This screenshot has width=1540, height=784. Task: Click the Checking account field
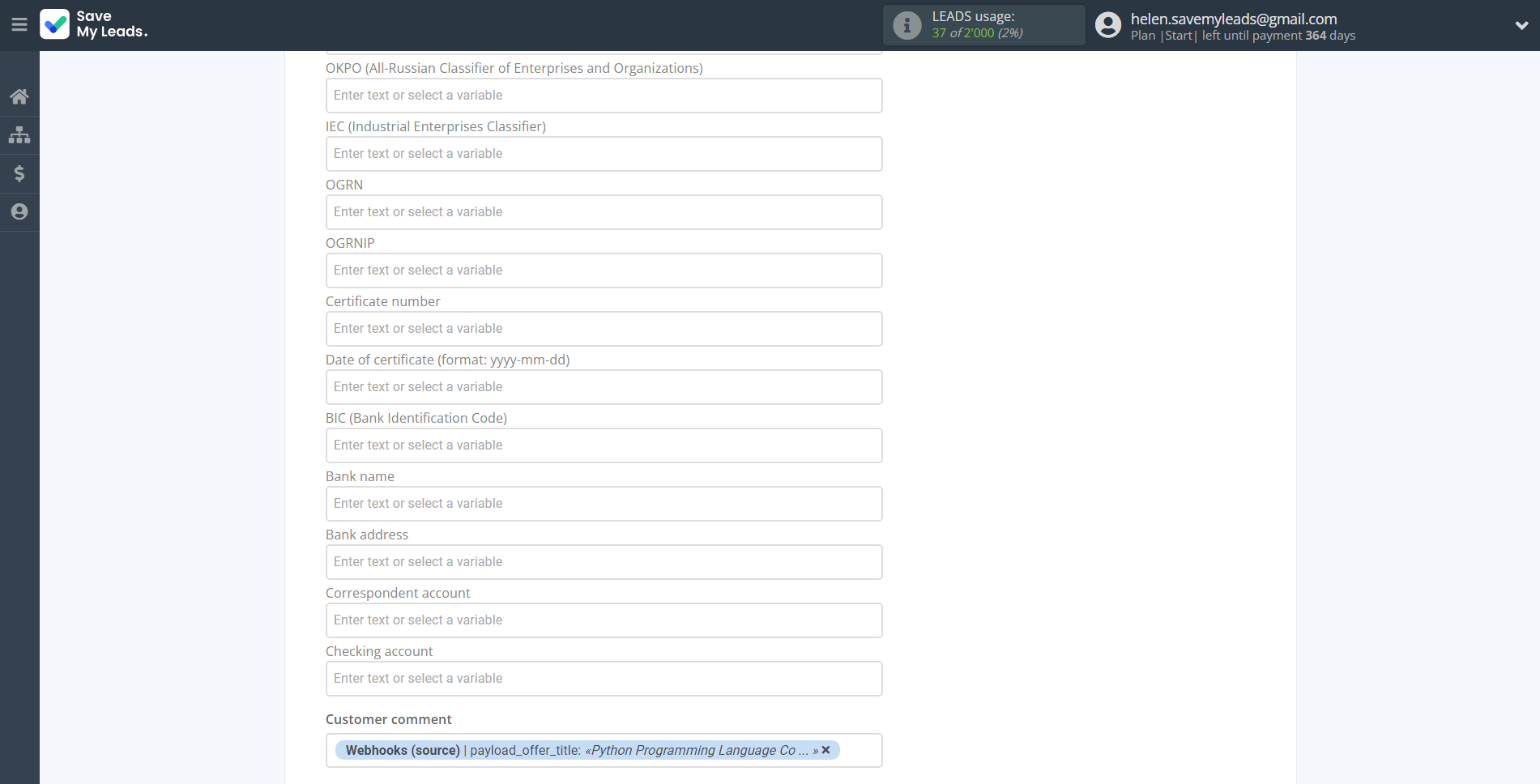pos(604,679)
